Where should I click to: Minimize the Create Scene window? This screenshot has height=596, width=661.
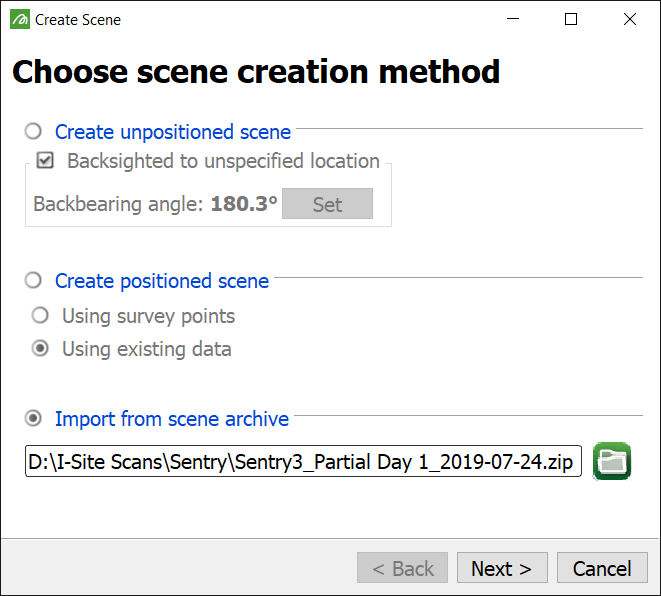tap(513, 19)
